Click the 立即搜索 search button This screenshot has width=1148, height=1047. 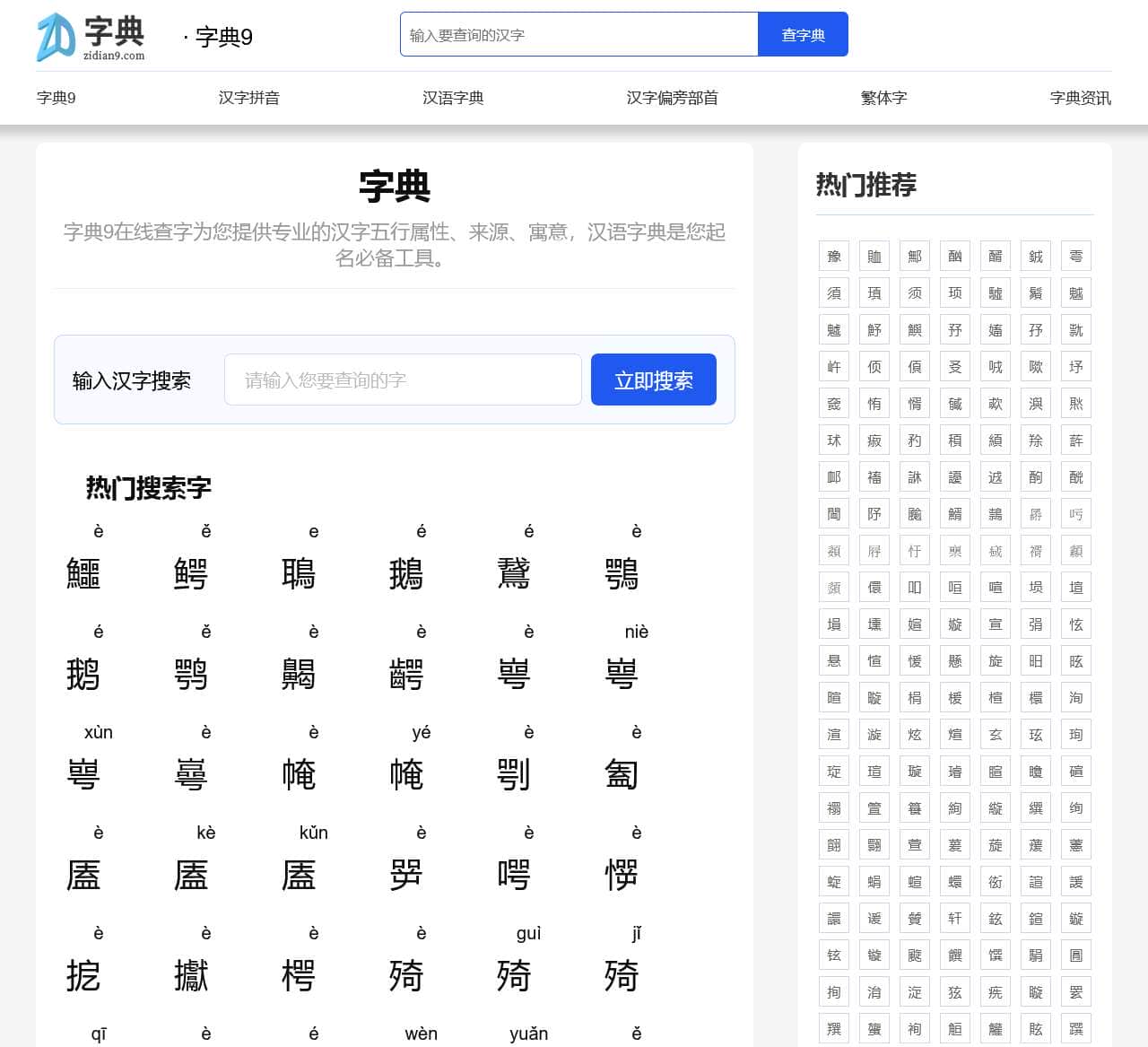(x=653, y=380)
